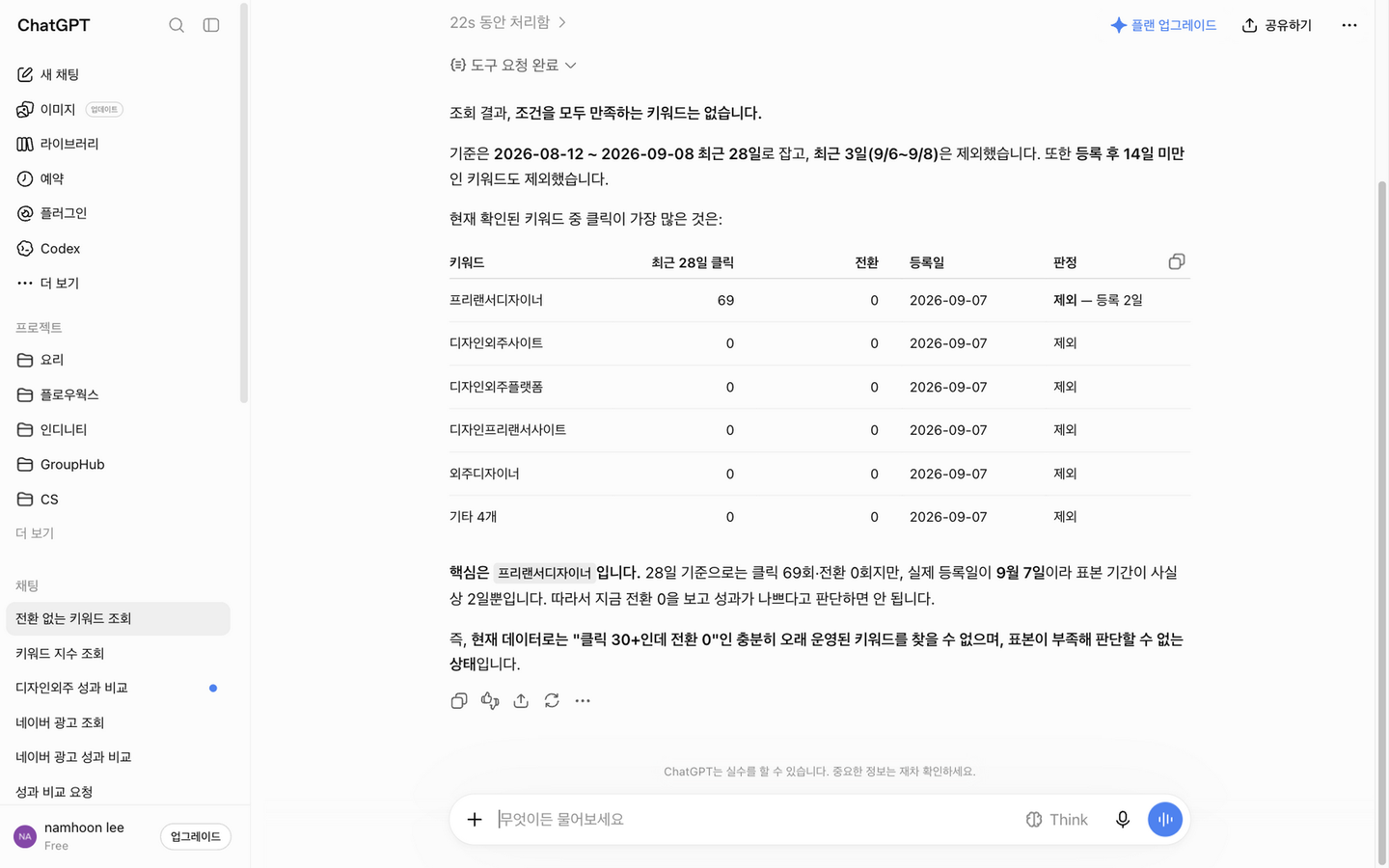The image size is (1389, 868).
Task: Open more actions below the response
Action: point(583,701)
